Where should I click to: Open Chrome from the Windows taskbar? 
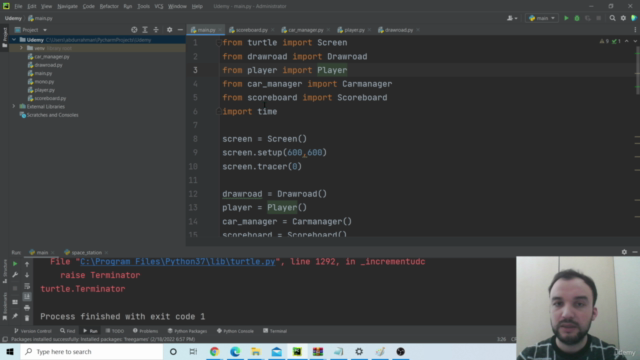click(x=214, y=351)
